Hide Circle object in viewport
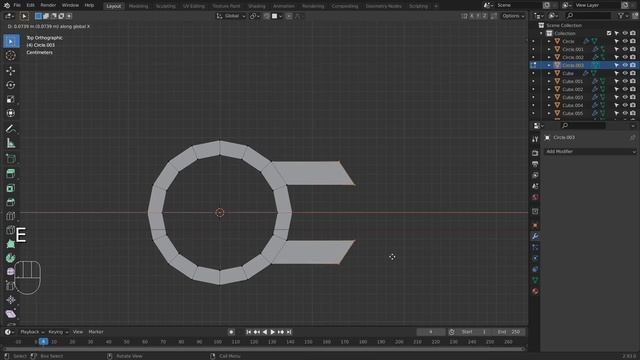 click(x=624, y=41)
